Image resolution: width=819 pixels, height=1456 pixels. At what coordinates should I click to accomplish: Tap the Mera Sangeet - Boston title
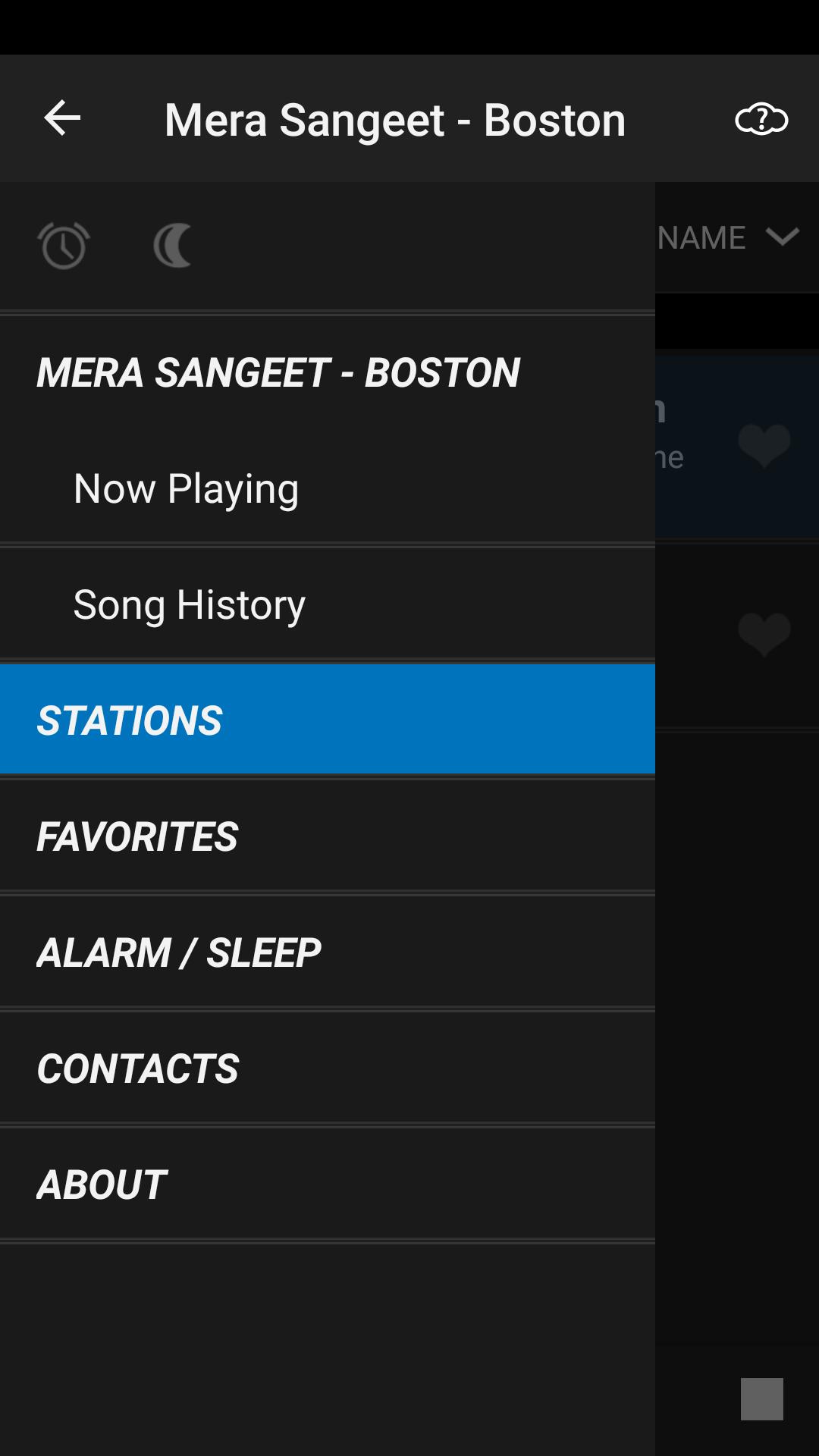[394, 120]
